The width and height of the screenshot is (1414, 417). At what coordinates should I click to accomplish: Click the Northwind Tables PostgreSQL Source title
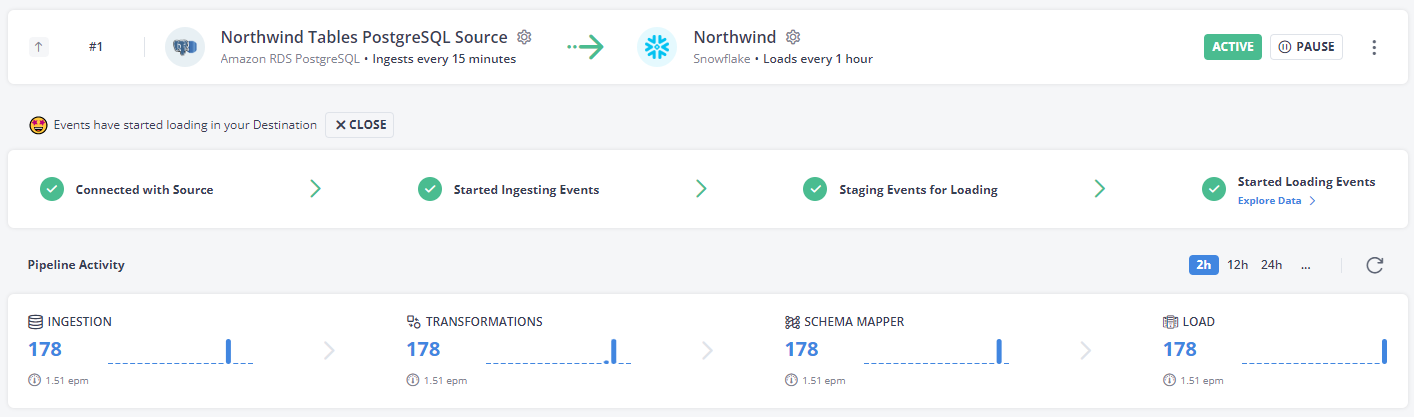364,37
